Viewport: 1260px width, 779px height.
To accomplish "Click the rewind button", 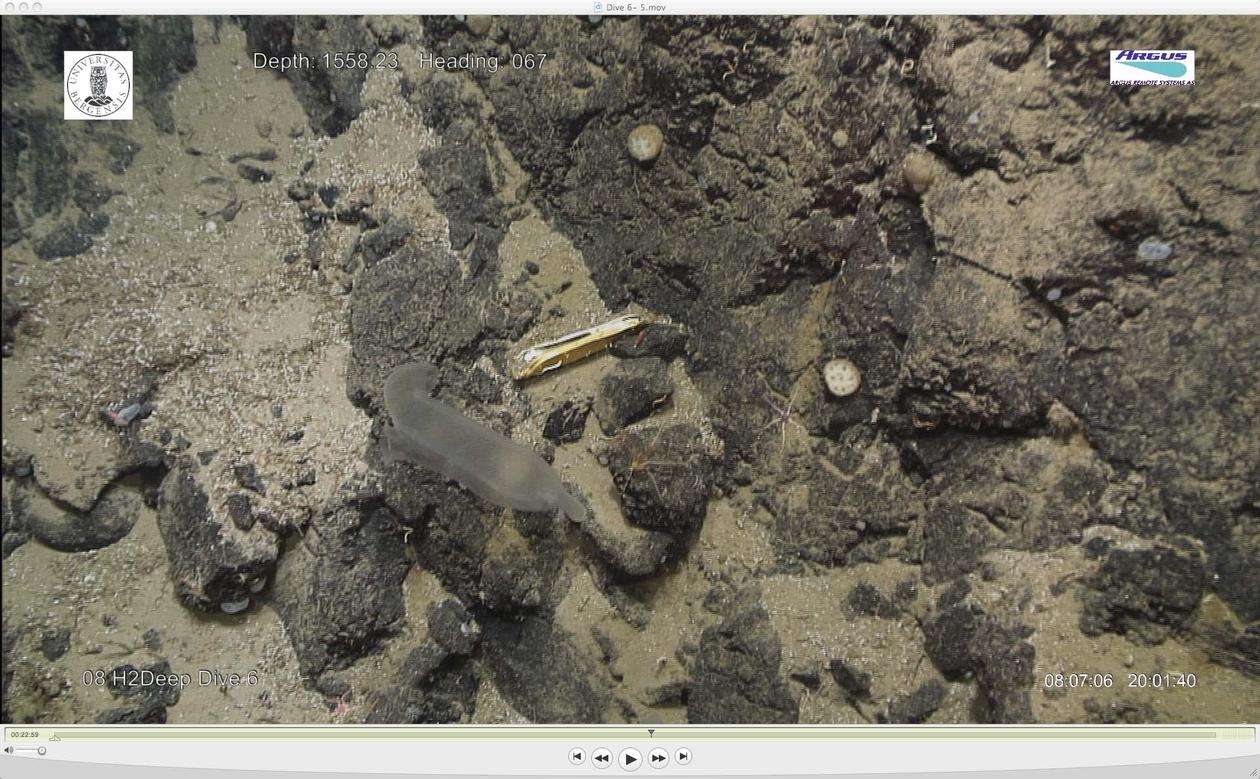I will tap(602, 758).
